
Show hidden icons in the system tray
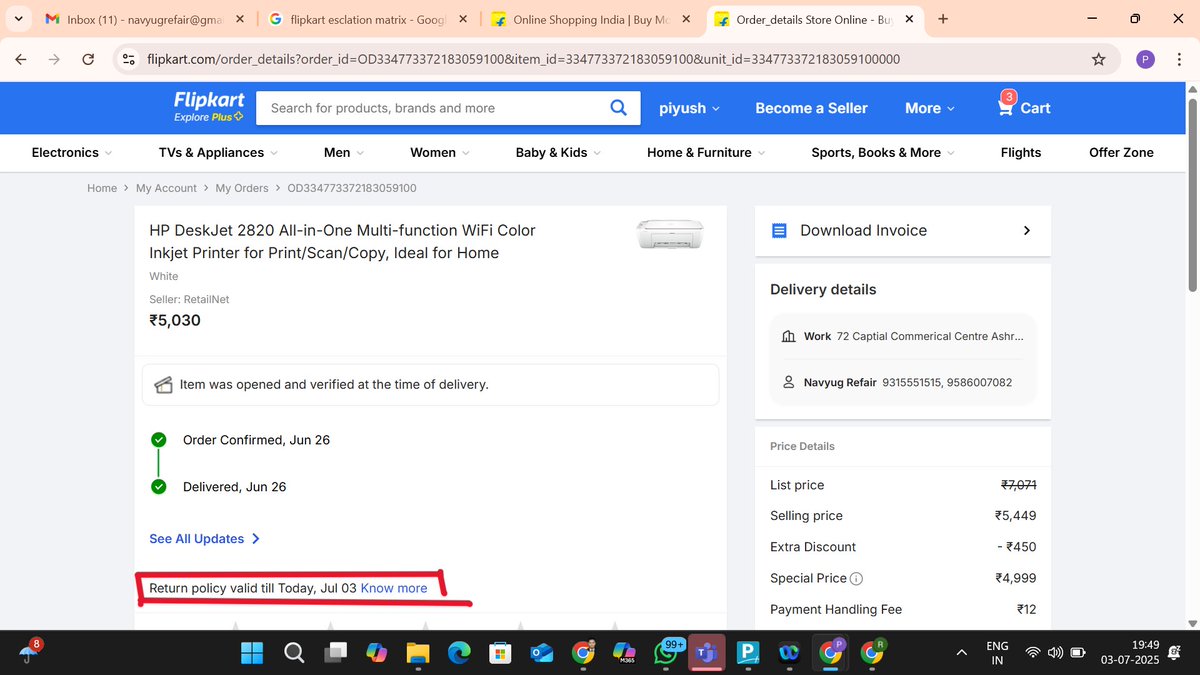pos(962,653)
